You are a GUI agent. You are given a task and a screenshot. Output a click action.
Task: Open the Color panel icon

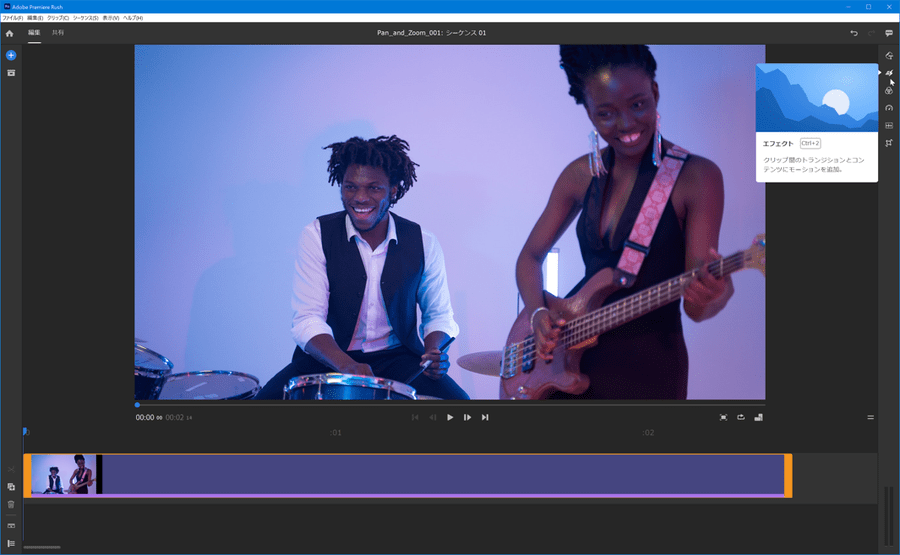[889, 90]
